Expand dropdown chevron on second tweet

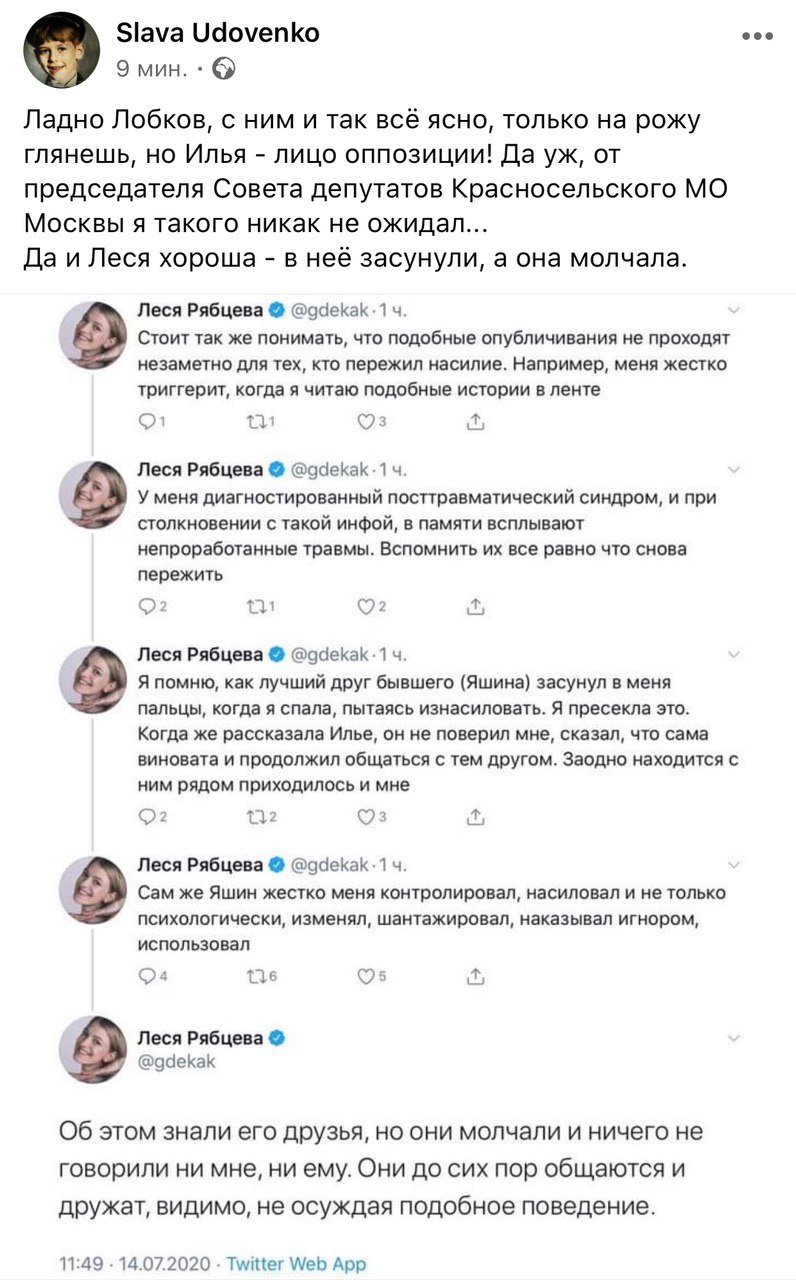point(733,470)
